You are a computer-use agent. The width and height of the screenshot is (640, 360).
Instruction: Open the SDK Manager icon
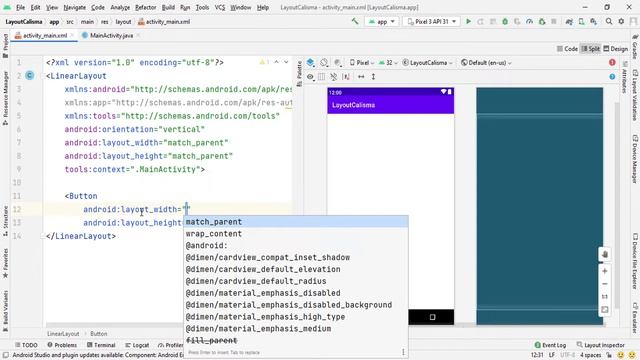click(593, 21)
